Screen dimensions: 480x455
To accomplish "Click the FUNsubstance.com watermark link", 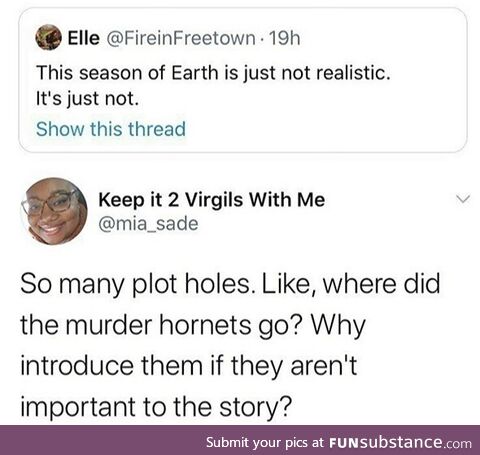I will coord(400,443).
